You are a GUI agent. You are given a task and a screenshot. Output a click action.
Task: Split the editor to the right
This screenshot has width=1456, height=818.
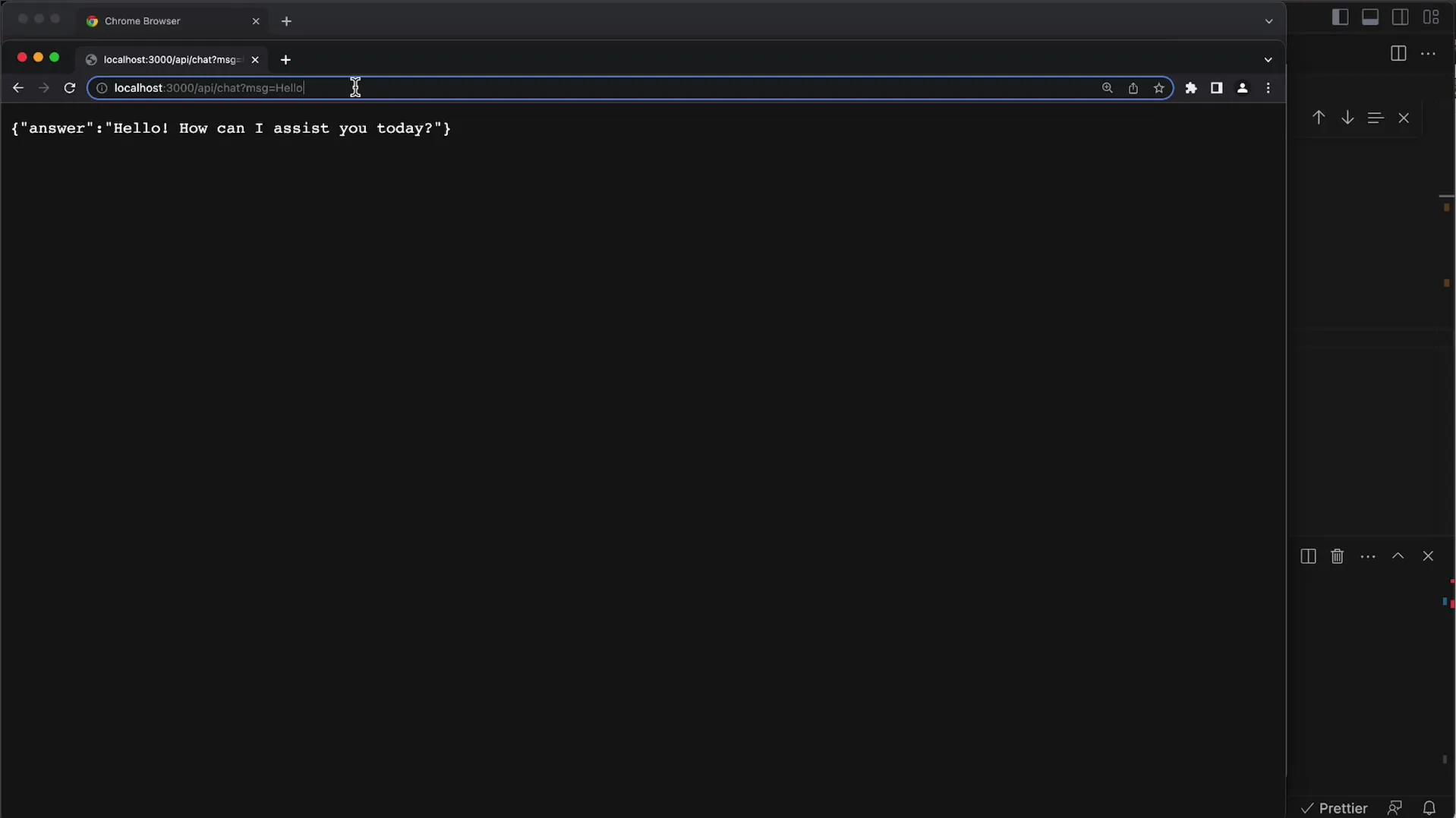pyautogui.click(x=1398, y=54)
